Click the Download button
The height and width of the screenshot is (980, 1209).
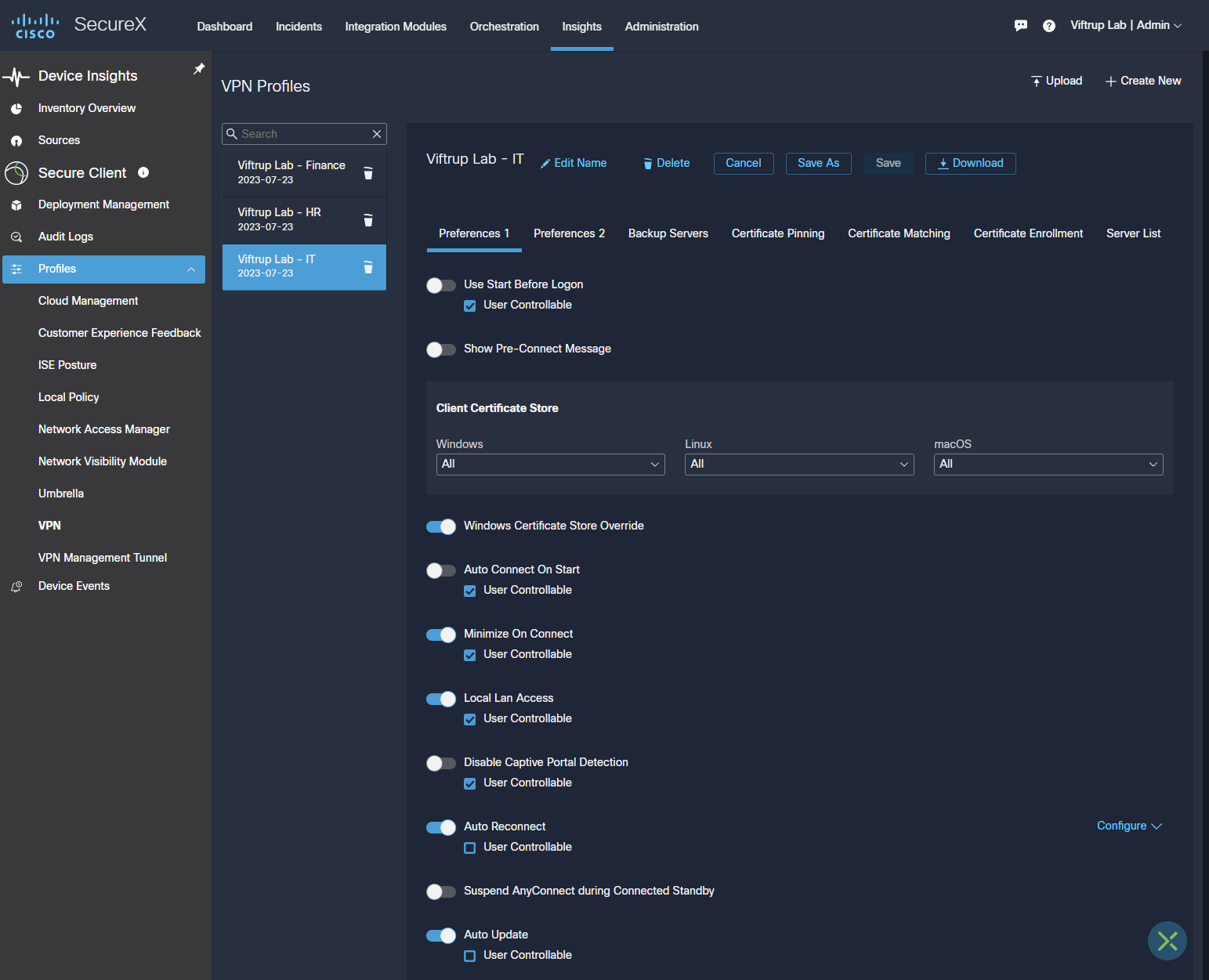[x=970, y=163]
